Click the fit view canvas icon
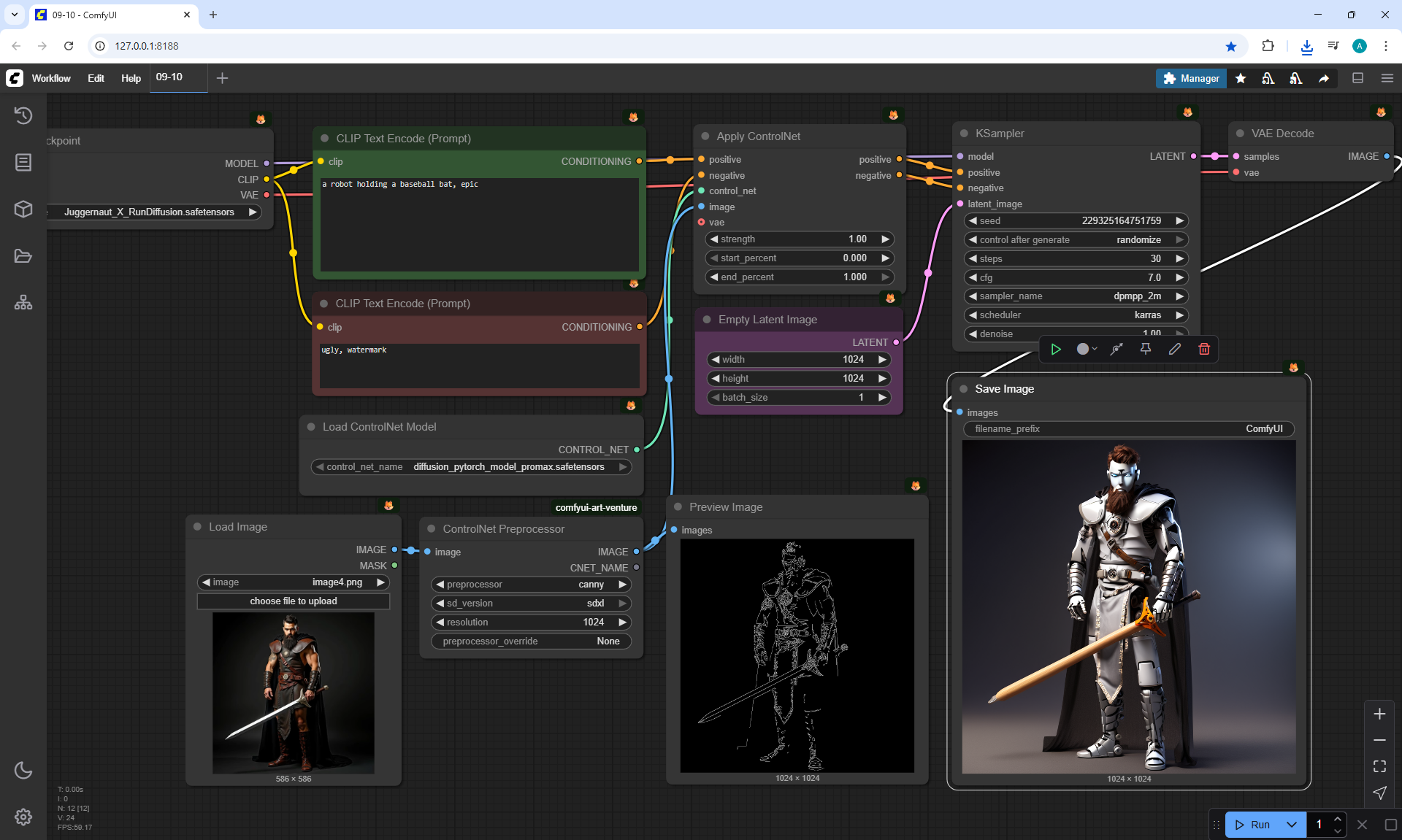 tap(1379, 766)
